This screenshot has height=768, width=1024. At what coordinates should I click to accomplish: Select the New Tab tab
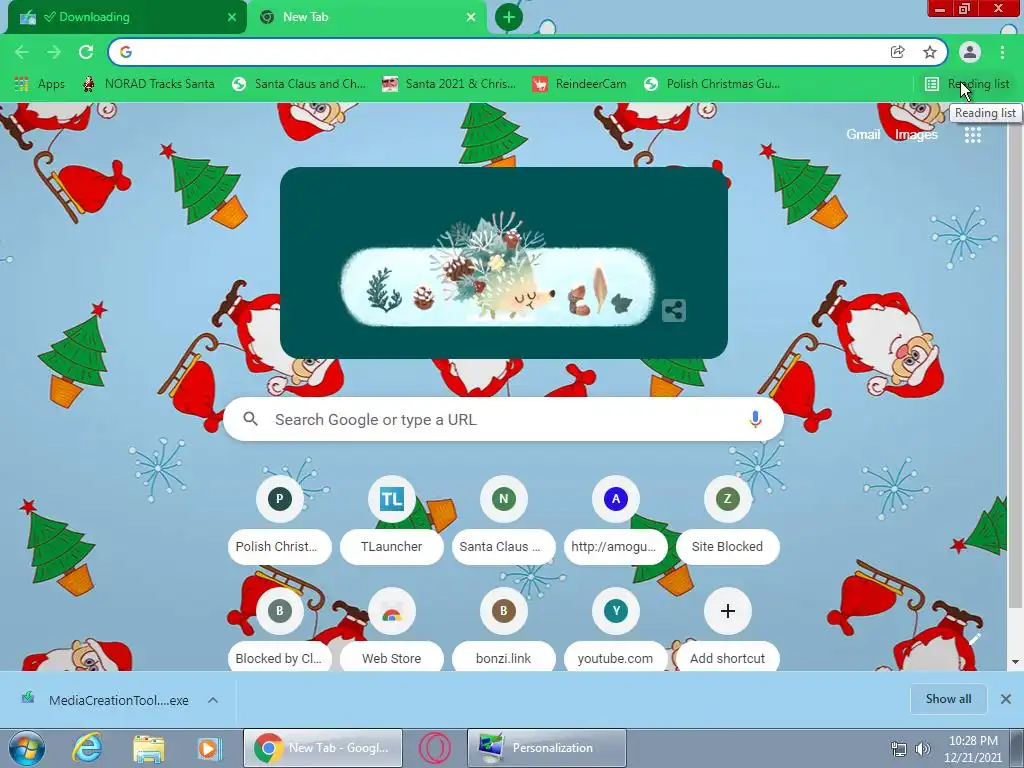(368, 17)
